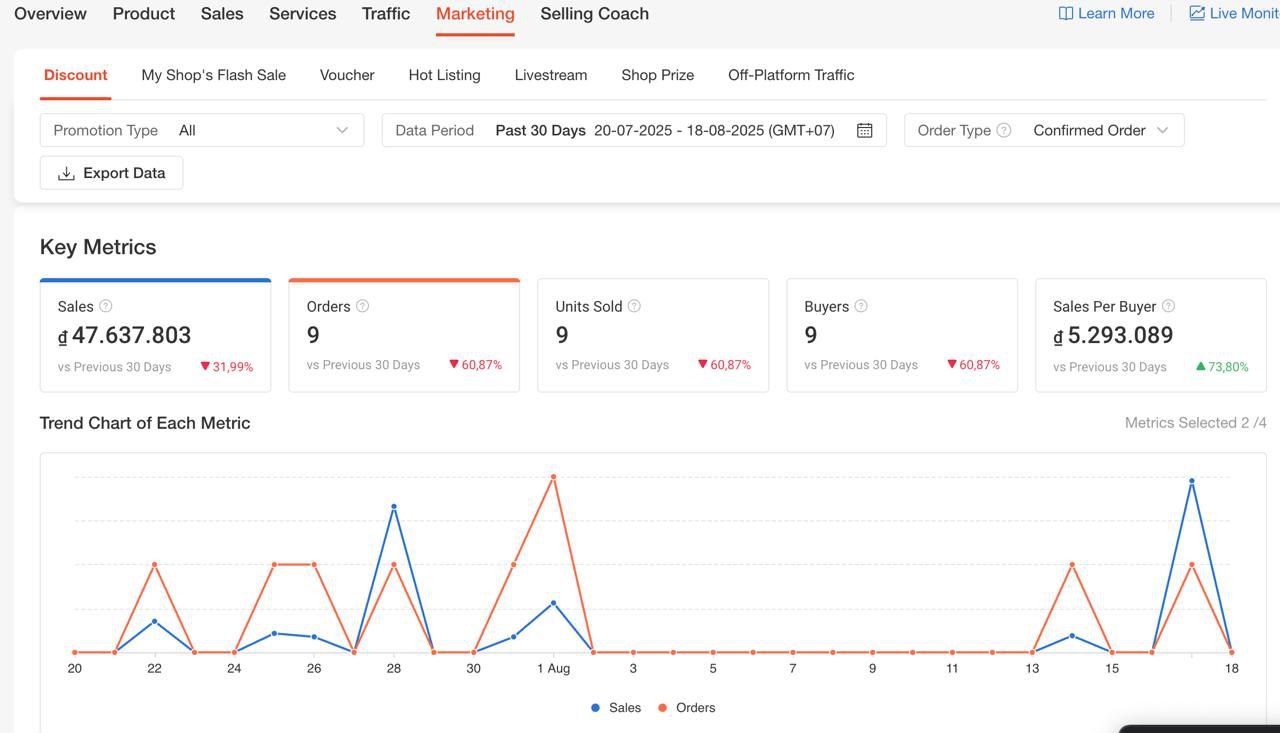Click the info icon next to Sales Per Buyer
This screenshot has height=733, width=1280.
[1168, 306]
